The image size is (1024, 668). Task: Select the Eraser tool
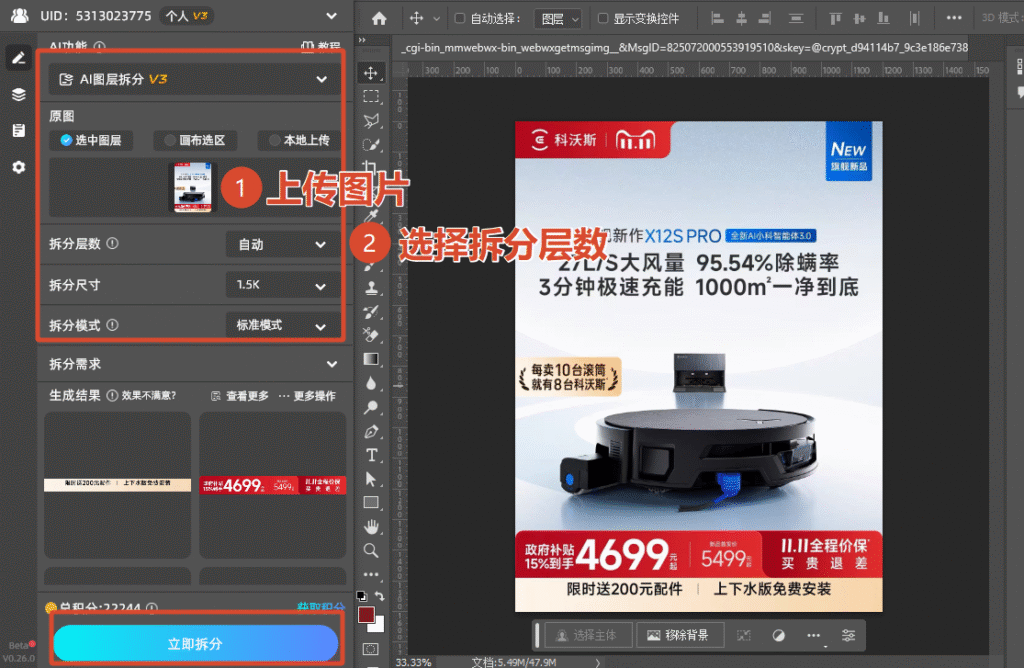(x=371, y=335)
